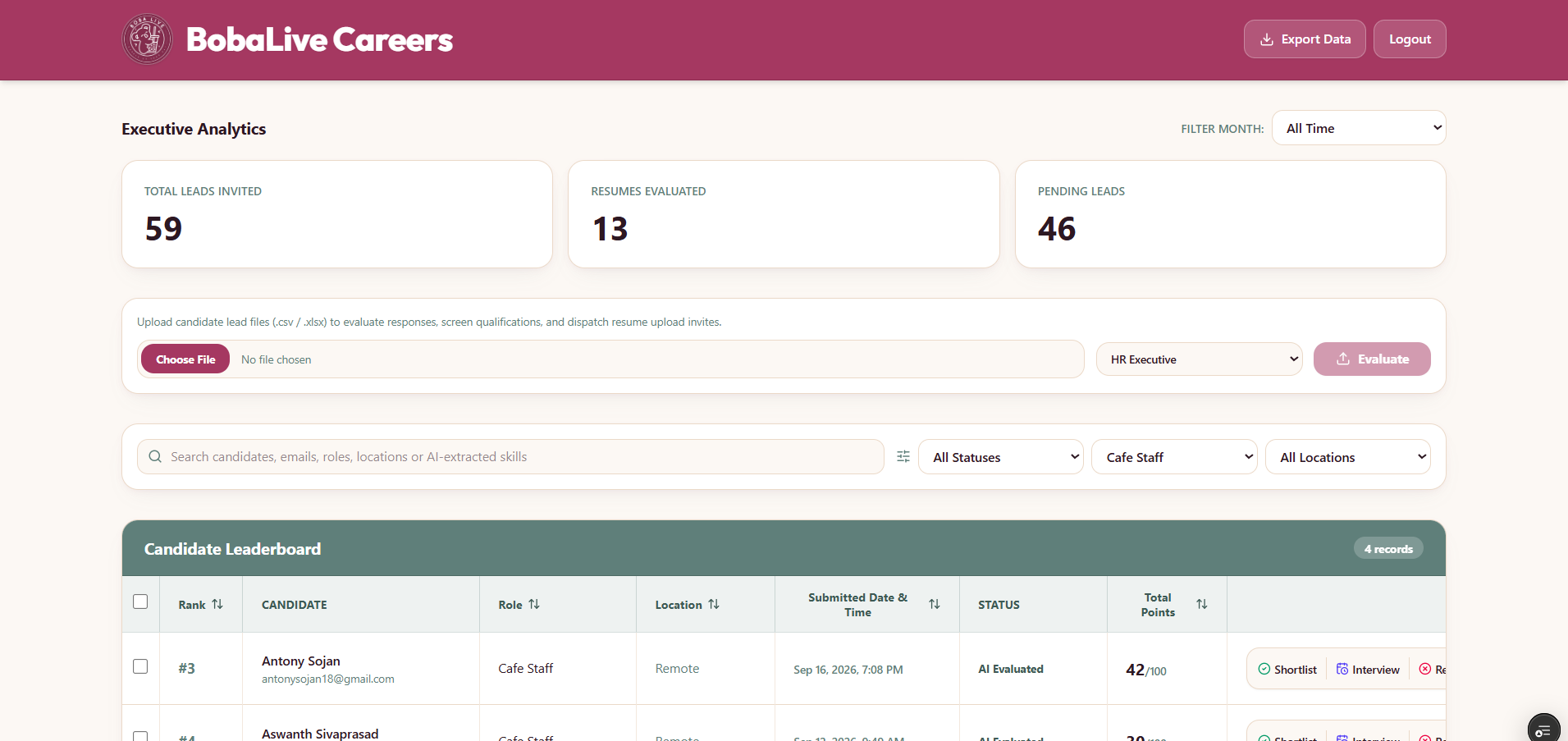The width and height of the screenshot is (1568, 741).
Task: Sort by Location column arrows
Action: pos(714,604)
